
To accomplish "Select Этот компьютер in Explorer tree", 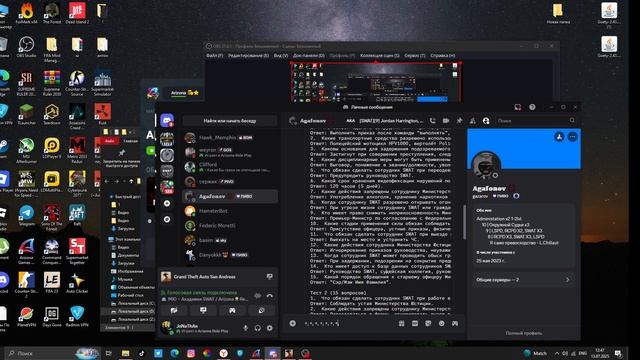I will [125, 239].
